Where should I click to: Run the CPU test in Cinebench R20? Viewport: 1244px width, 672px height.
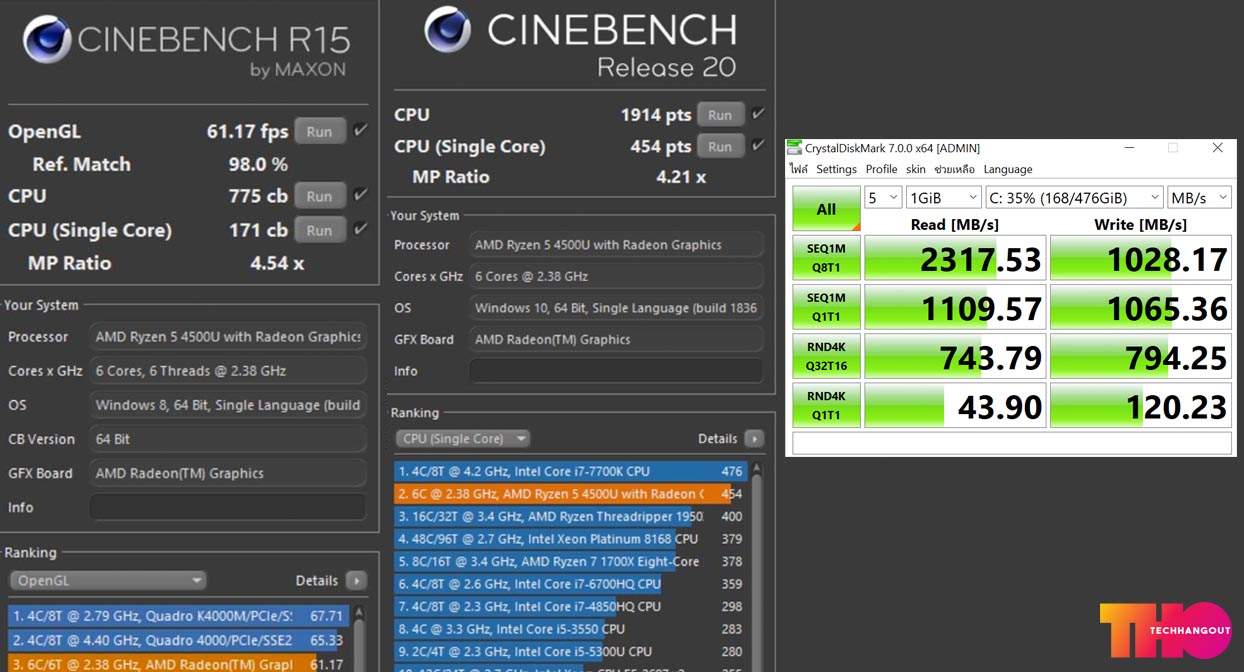click(720, 115)
